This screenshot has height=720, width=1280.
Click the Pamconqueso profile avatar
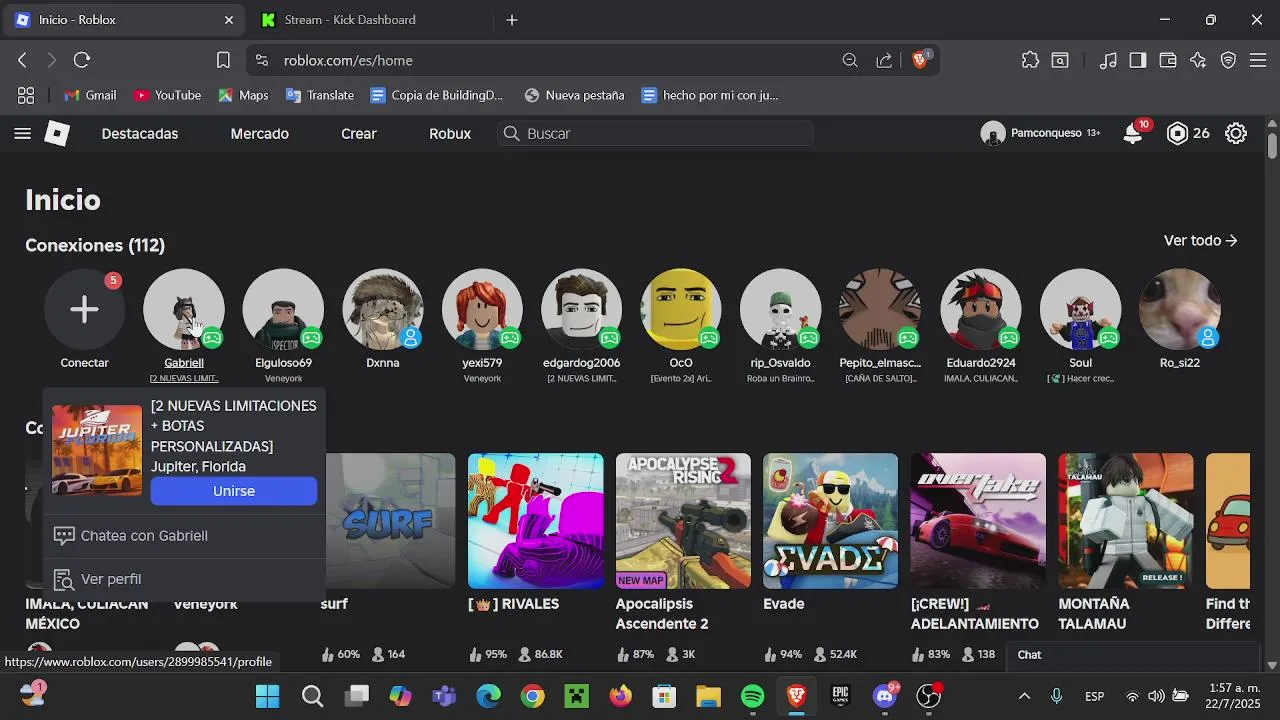pyautogui.click(x=993, y=133)
